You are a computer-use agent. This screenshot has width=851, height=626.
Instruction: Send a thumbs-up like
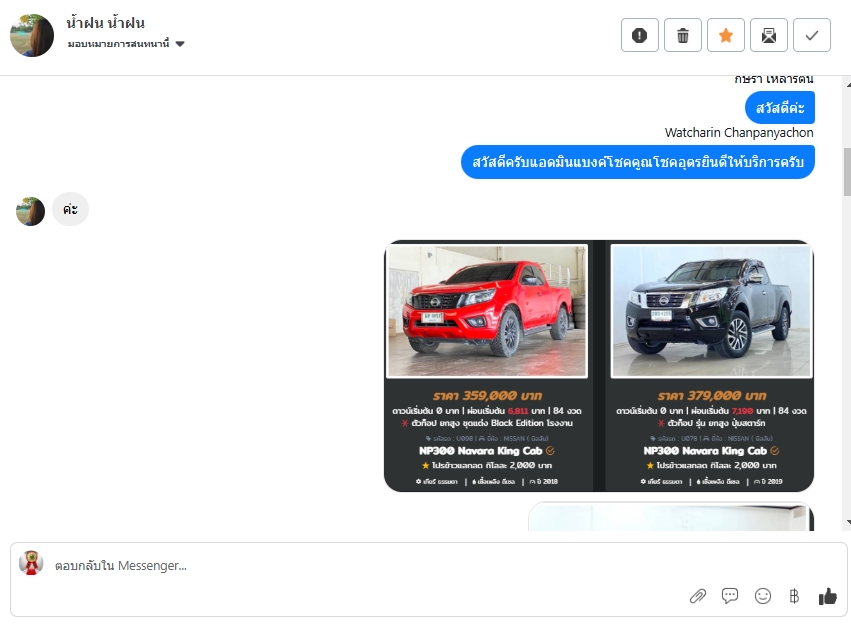tap(828, 596)
